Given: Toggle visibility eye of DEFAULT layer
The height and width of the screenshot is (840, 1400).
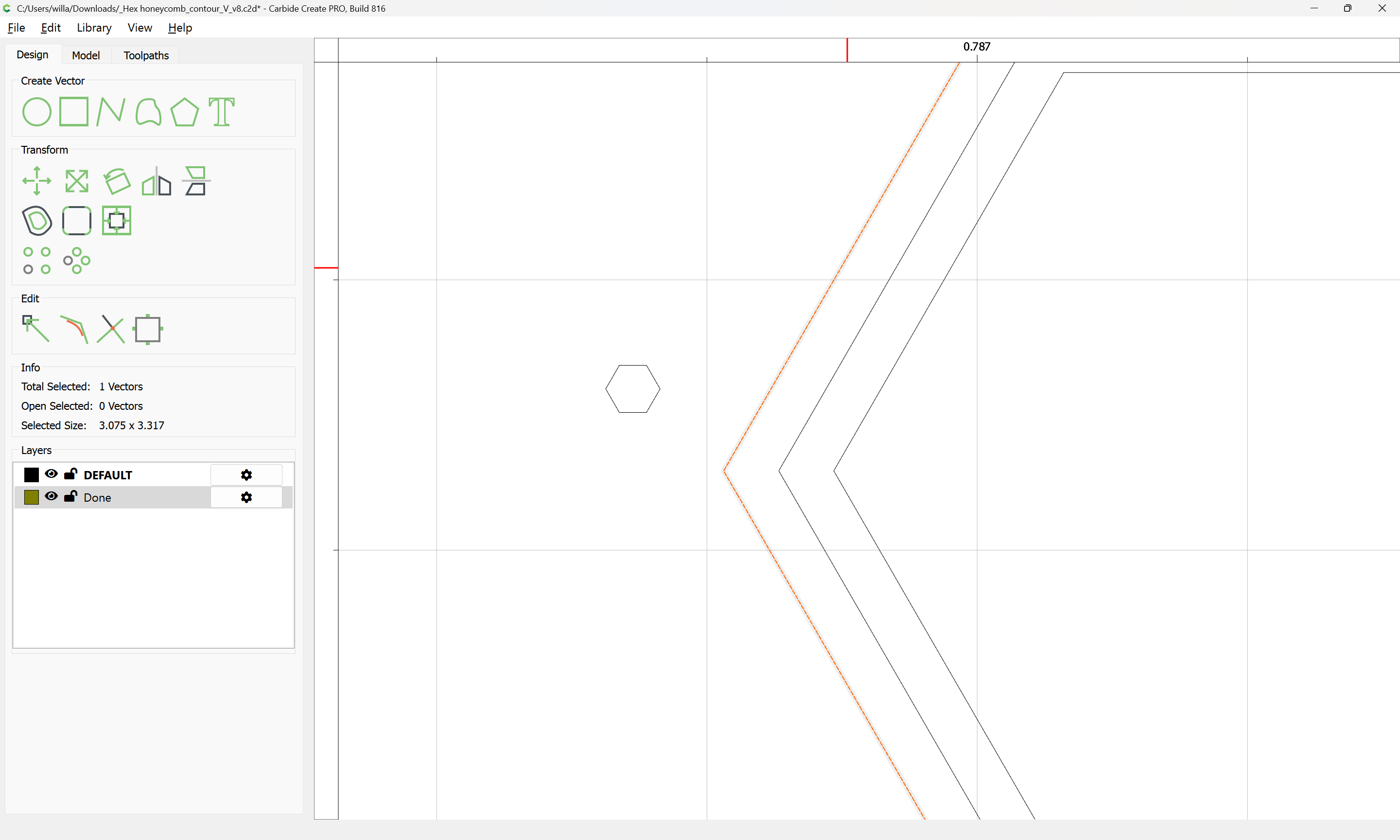Looking at the screenshot, I should pos(51,474).
